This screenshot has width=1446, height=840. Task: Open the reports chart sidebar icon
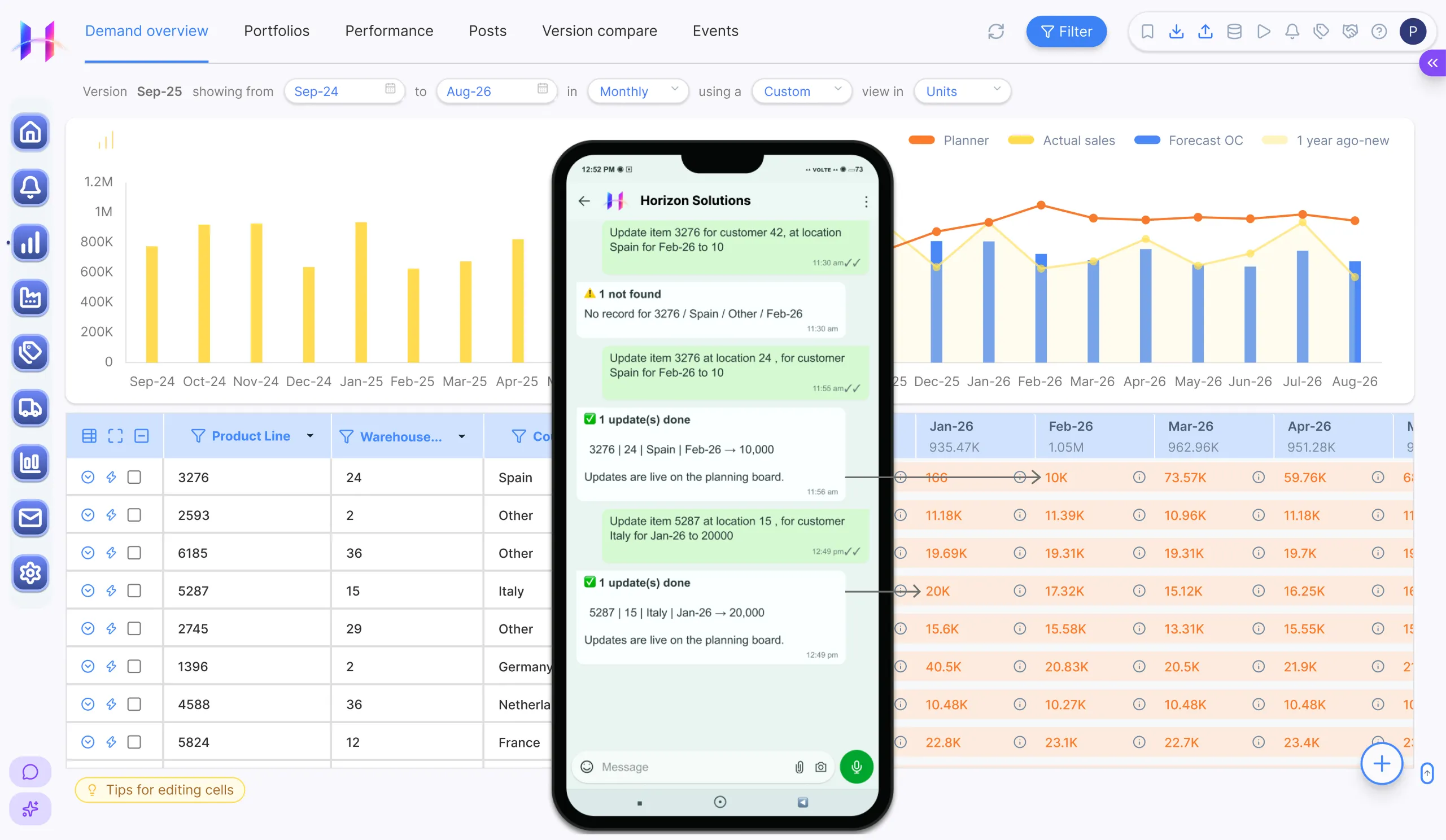coord(30,462)
